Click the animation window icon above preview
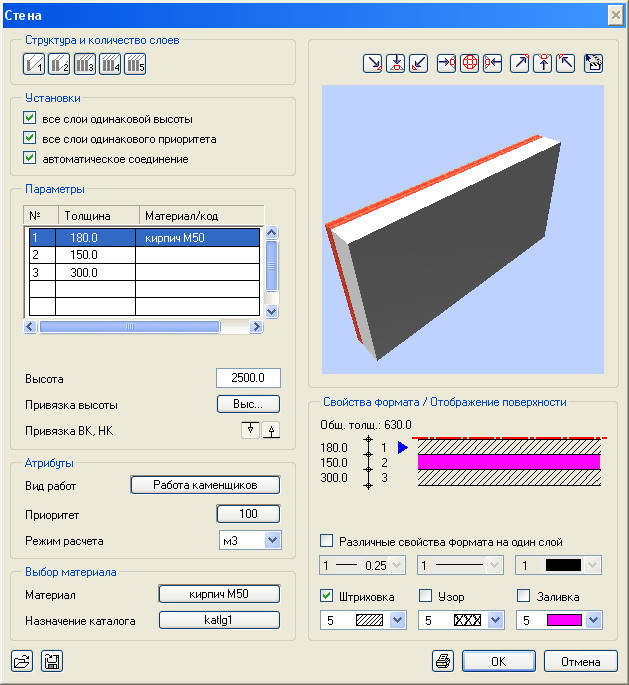The image size is (629, 685). [x=594, y=63]
